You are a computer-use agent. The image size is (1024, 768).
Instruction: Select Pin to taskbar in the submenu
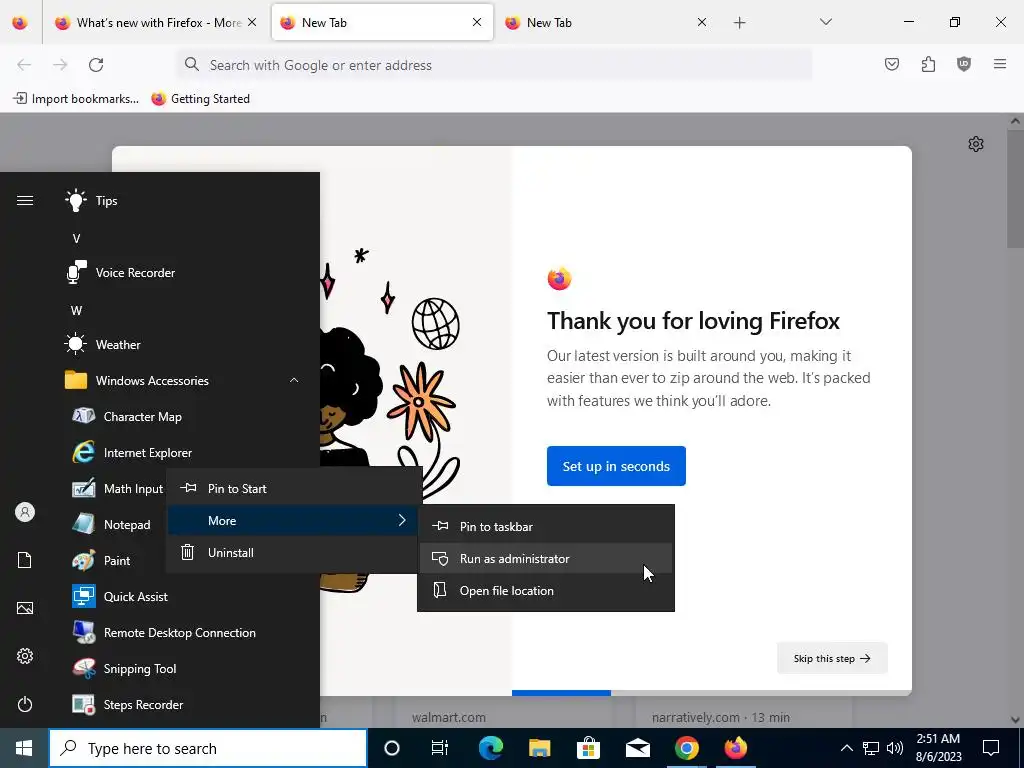546,526
